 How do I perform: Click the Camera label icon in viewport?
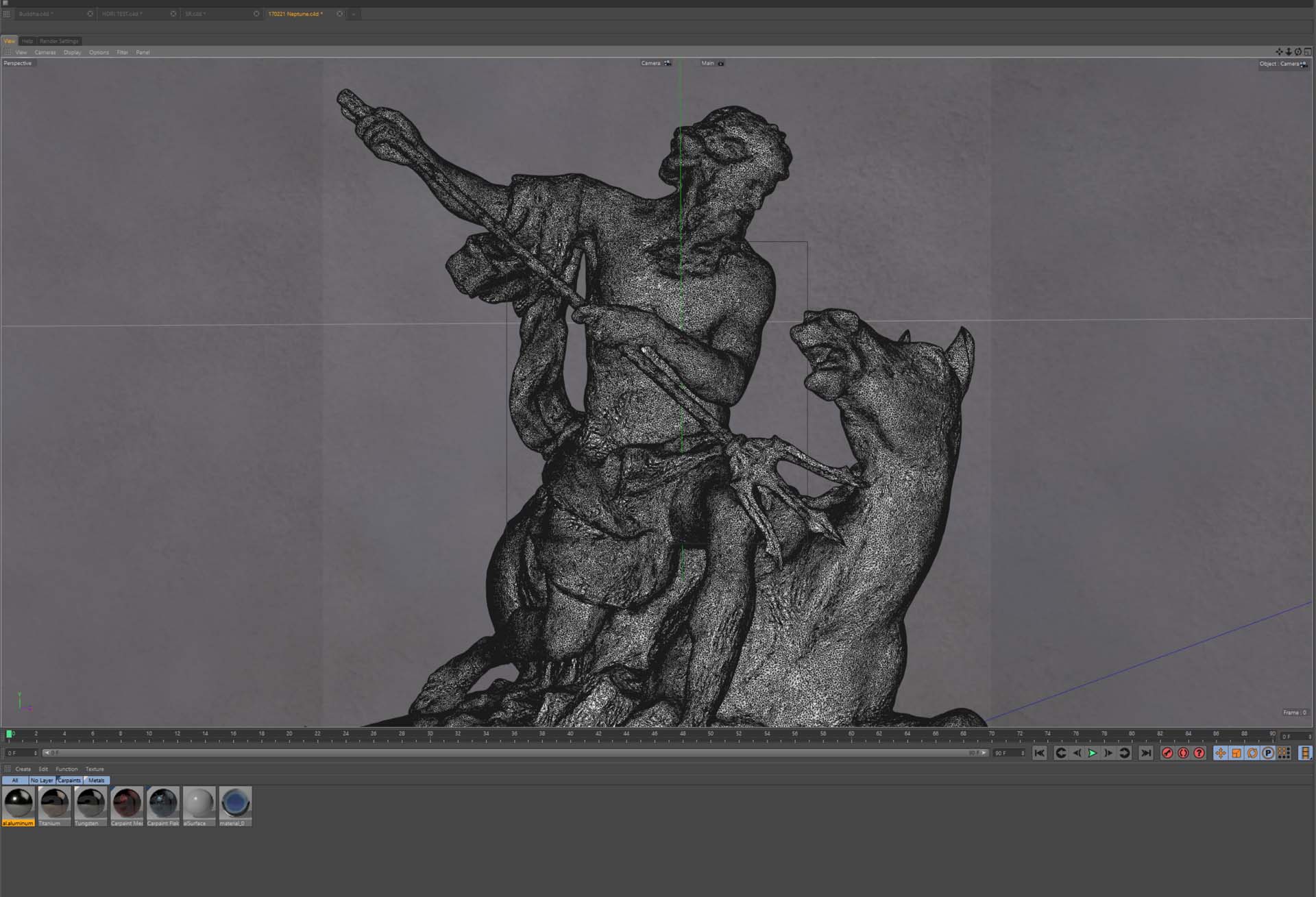pos(667,63)
